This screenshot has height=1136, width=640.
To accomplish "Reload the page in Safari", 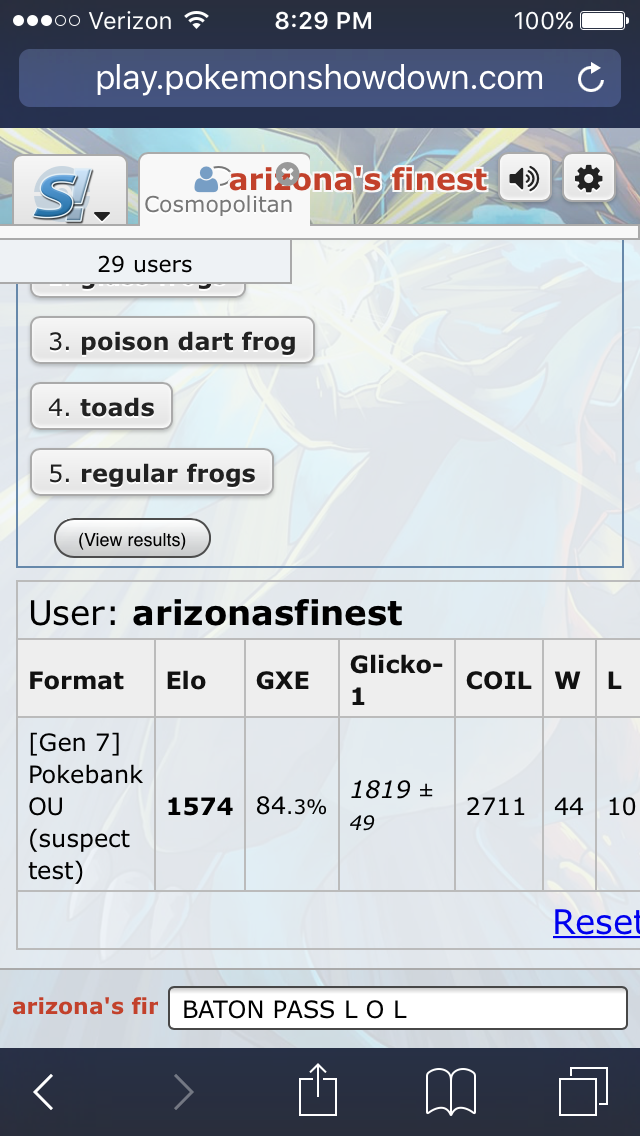I will point(591,78).
